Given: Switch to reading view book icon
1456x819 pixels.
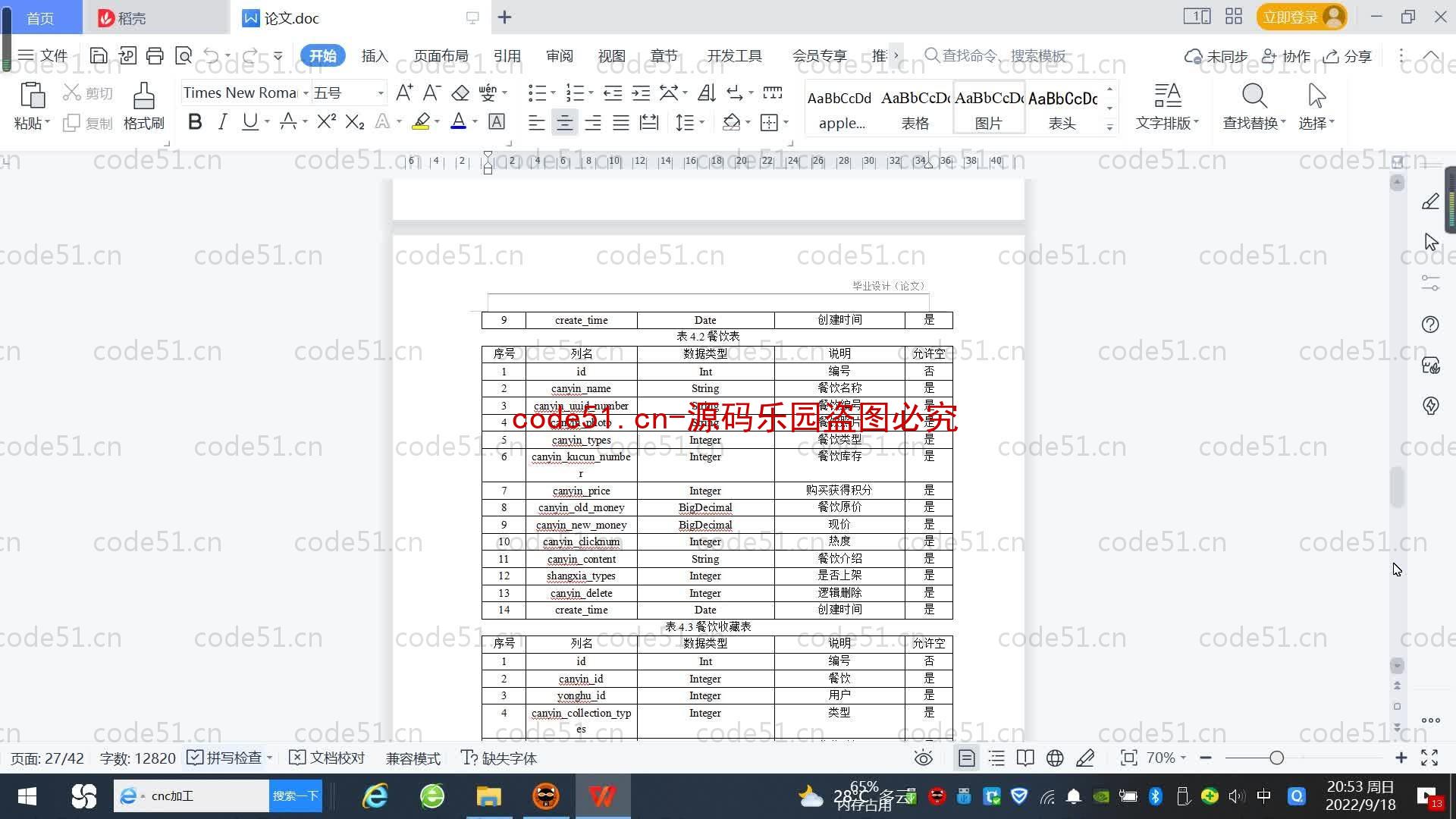Looking at the screenshot, I should 1025,758.
